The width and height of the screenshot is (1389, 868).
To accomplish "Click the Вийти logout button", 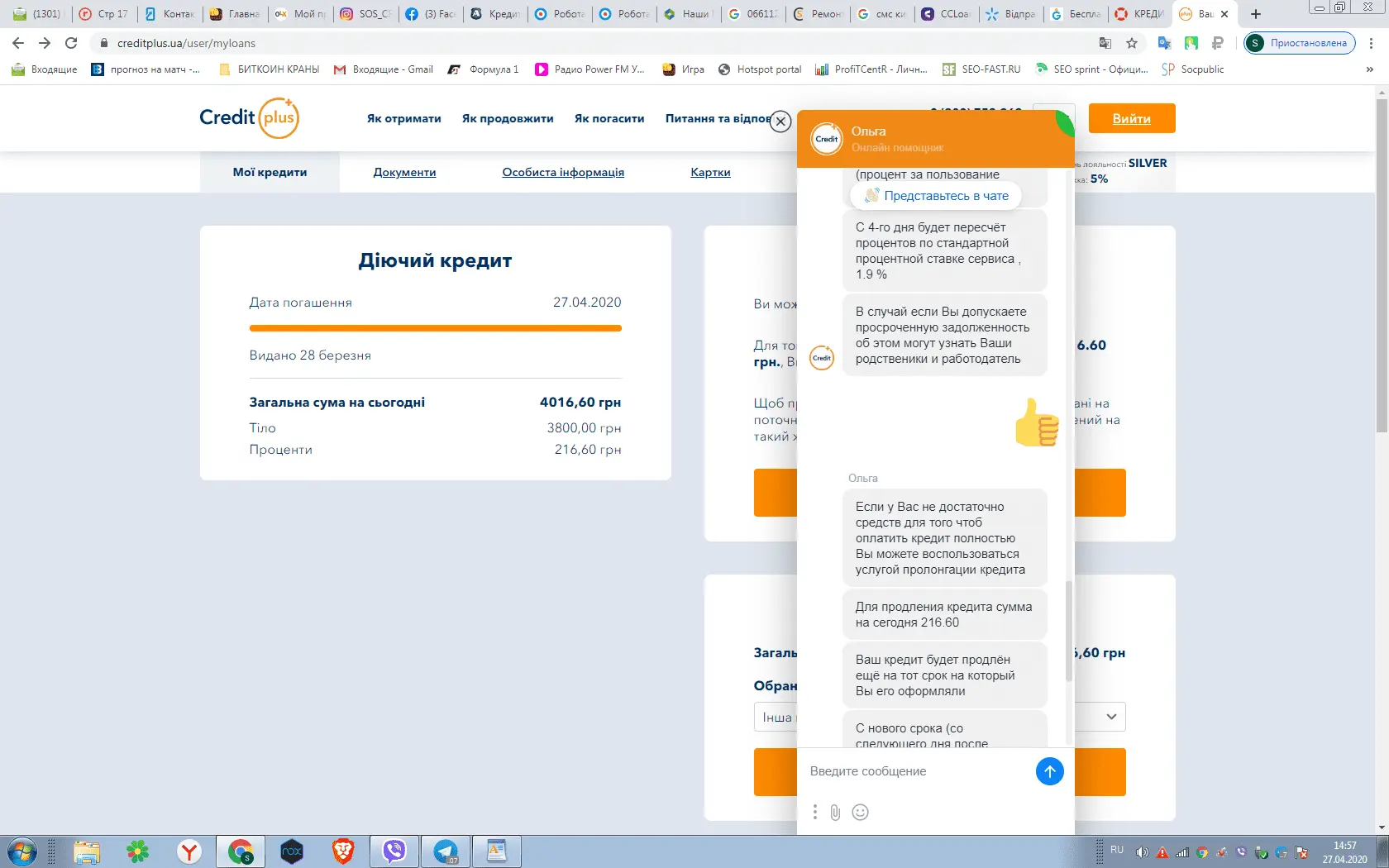I will pyautogui.click(x=1131, y=118).
